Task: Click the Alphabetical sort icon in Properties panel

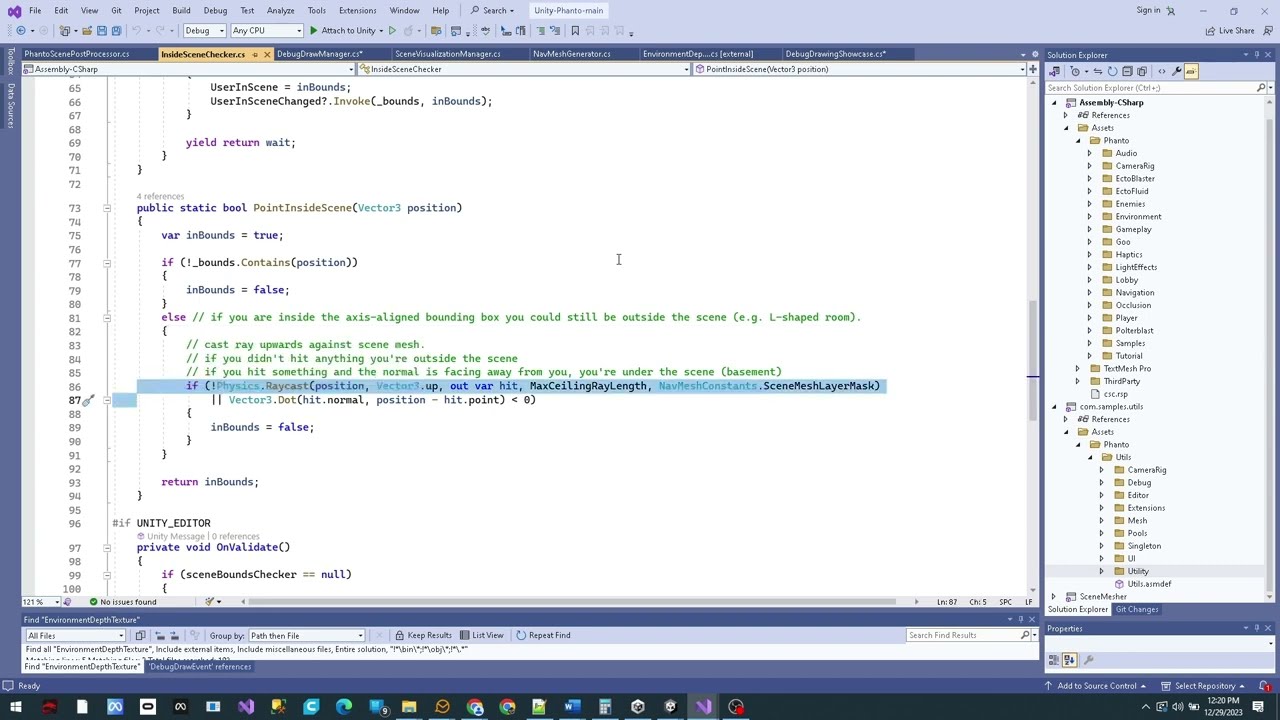Action: click(x=1069, y=660)
